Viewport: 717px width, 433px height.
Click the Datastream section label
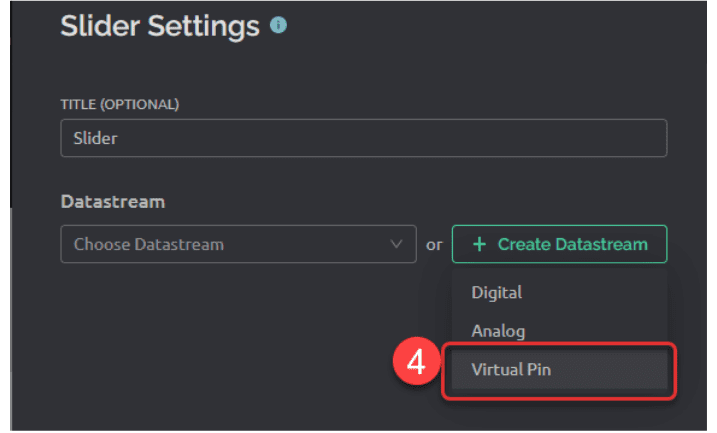point(113,202)
